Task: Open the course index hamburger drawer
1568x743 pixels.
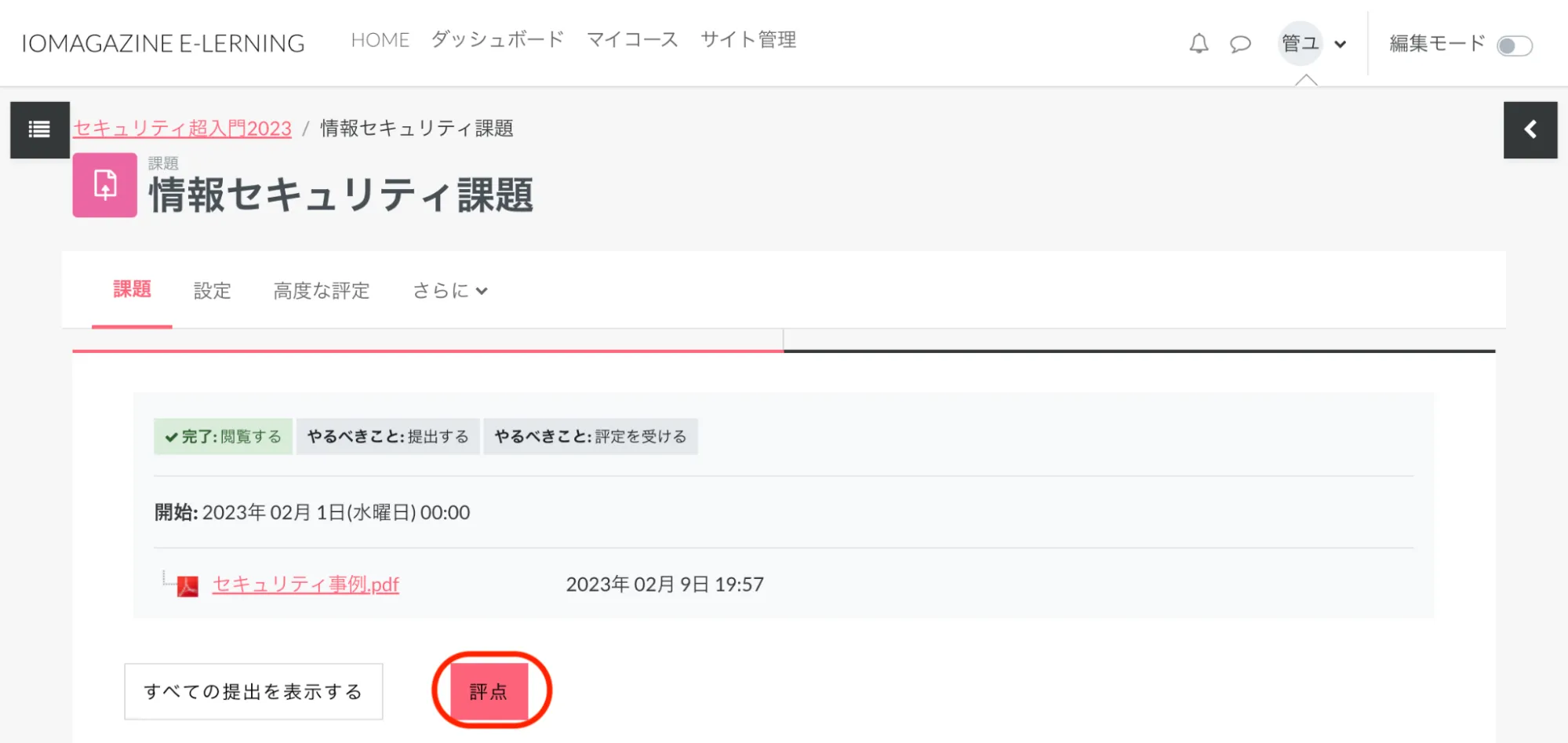Action: coord(39,129)
